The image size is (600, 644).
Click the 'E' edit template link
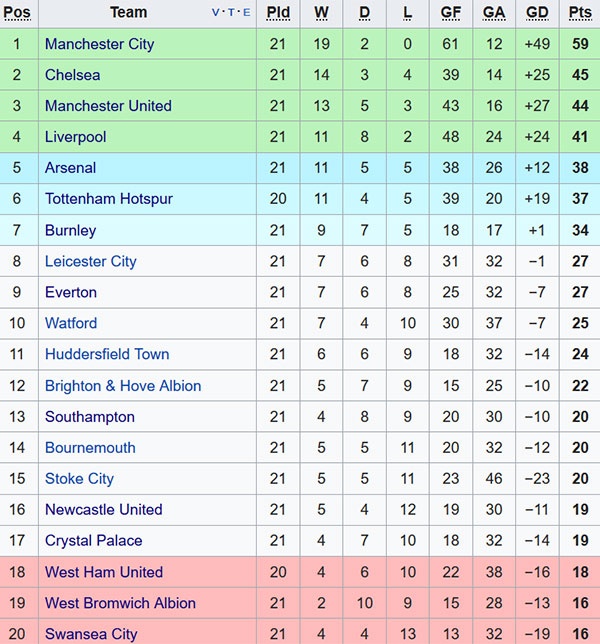[x=246, y=13]
